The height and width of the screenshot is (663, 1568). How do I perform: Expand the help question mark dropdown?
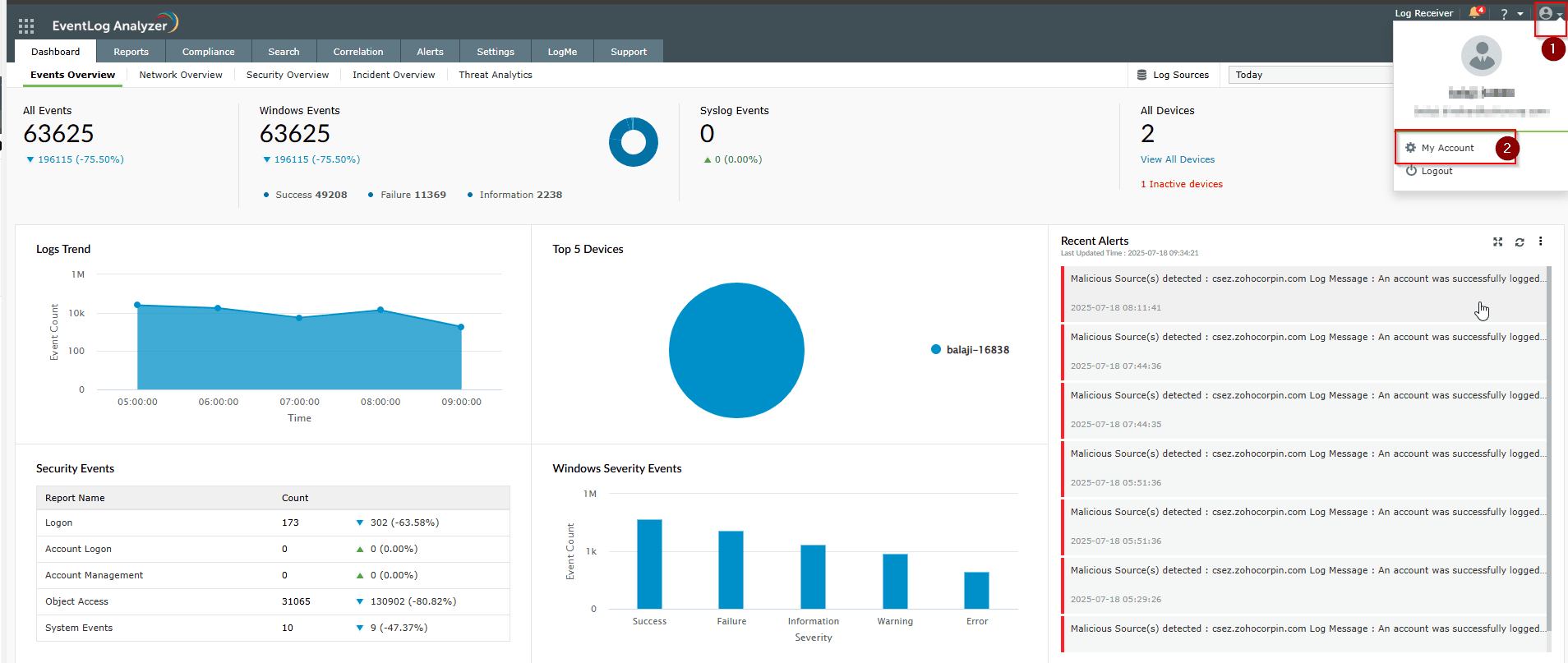1510,14
